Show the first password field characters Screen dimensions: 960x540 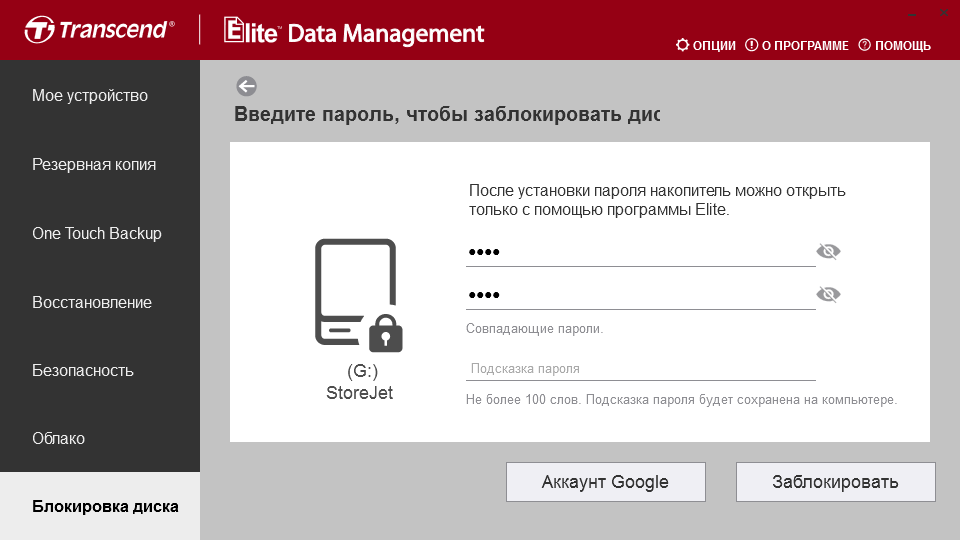[828, 251]
